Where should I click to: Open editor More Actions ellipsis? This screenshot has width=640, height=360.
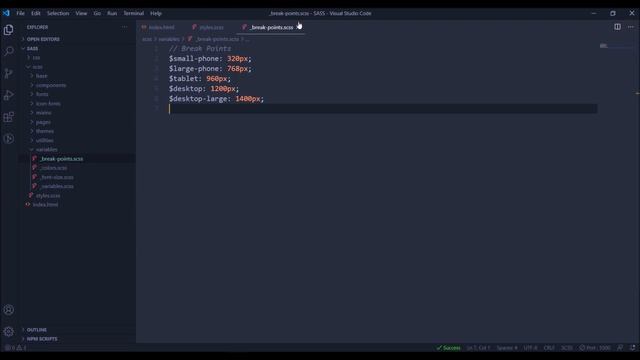[631, 27]
